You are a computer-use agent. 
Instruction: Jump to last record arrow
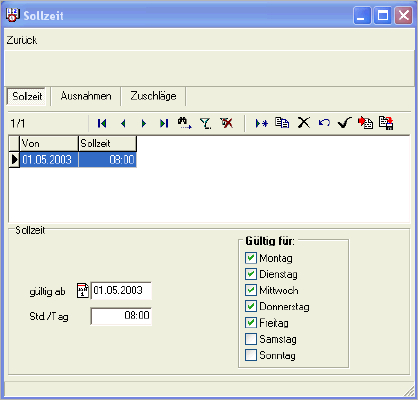(164, 124)
